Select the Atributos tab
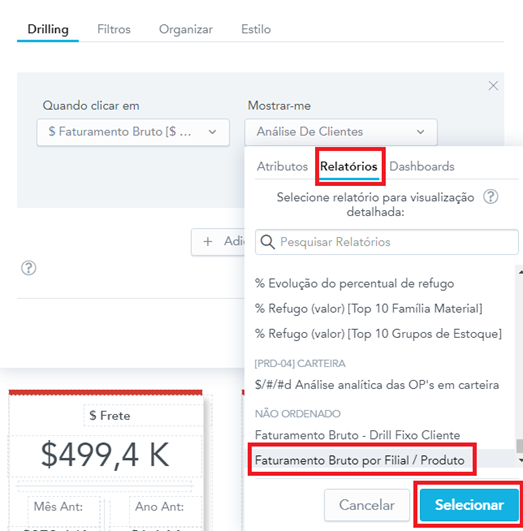 coord(282,167)
